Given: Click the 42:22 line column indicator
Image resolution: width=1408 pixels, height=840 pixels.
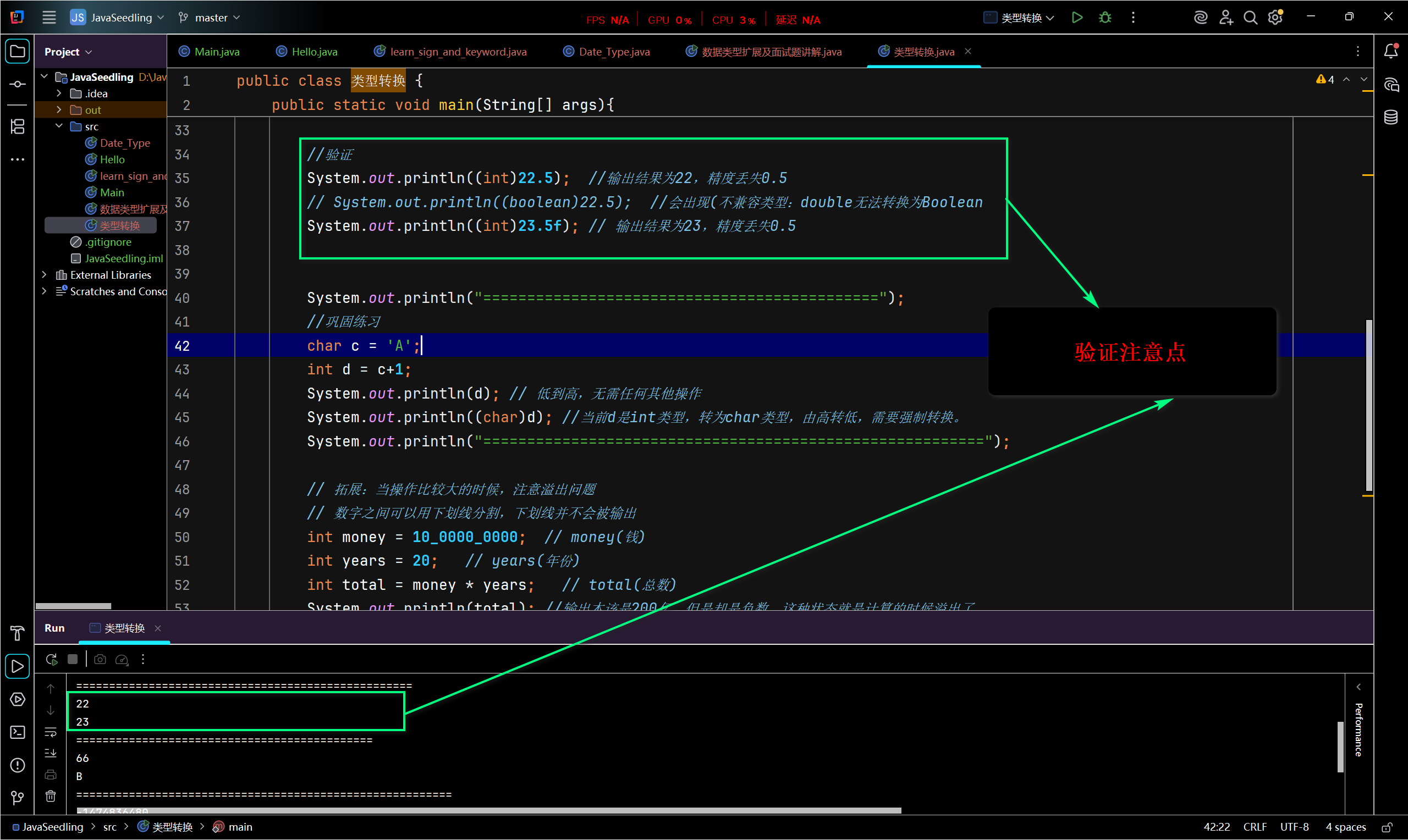Looking at the screenshot, I should pyautogui.click(x=1217, y=827).
